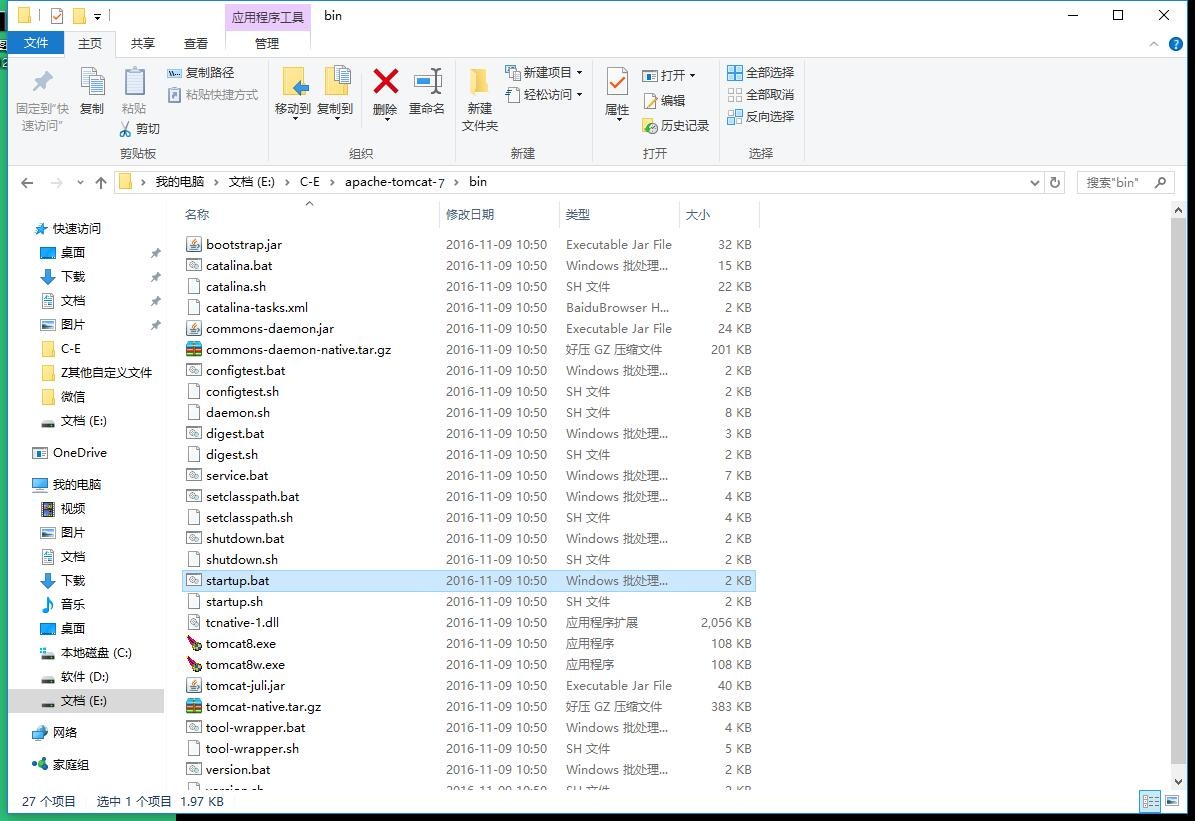Click the Cut scissors button

(139, 129)
